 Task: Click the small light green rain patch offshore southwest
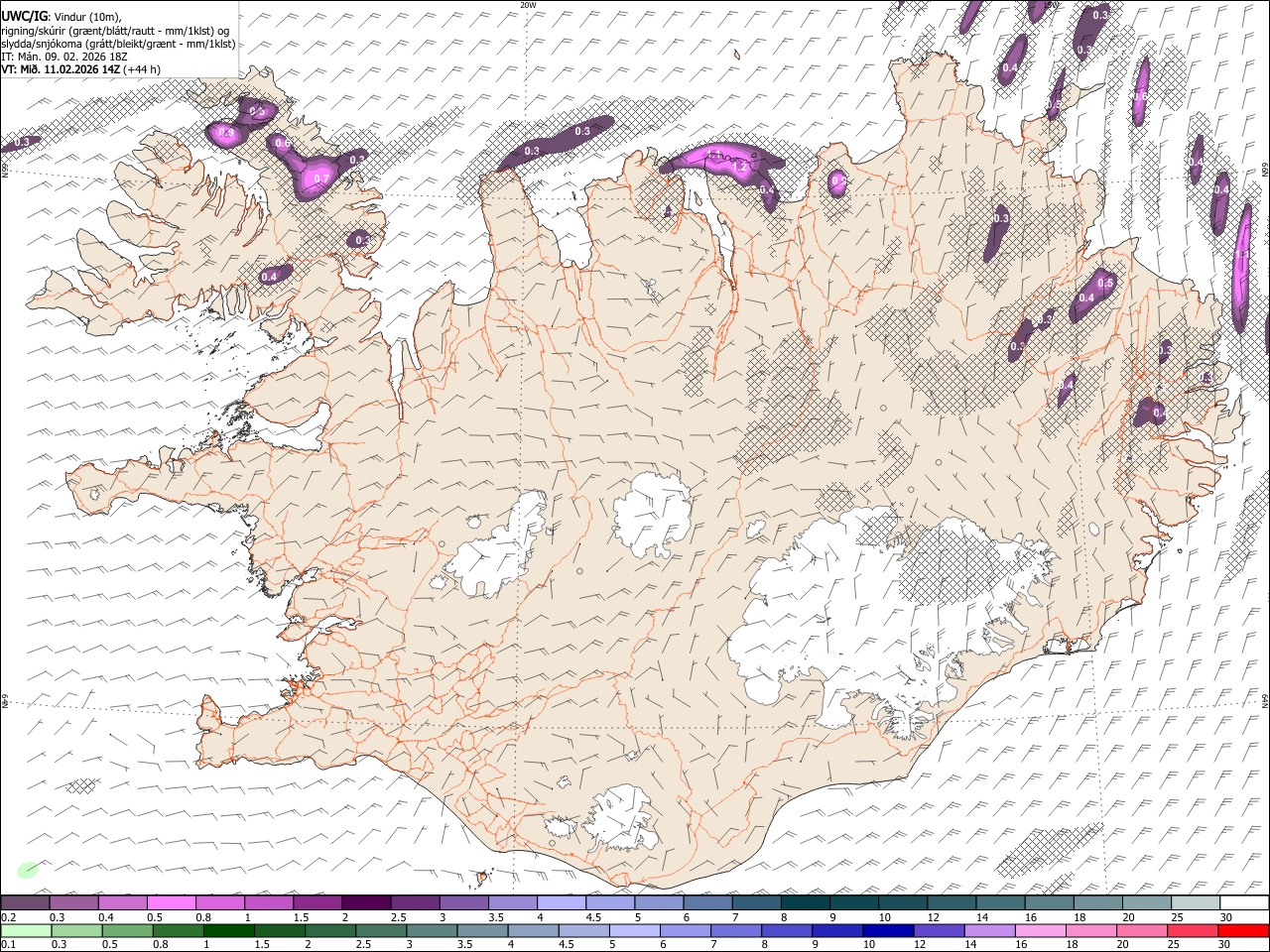click(28, 870)
